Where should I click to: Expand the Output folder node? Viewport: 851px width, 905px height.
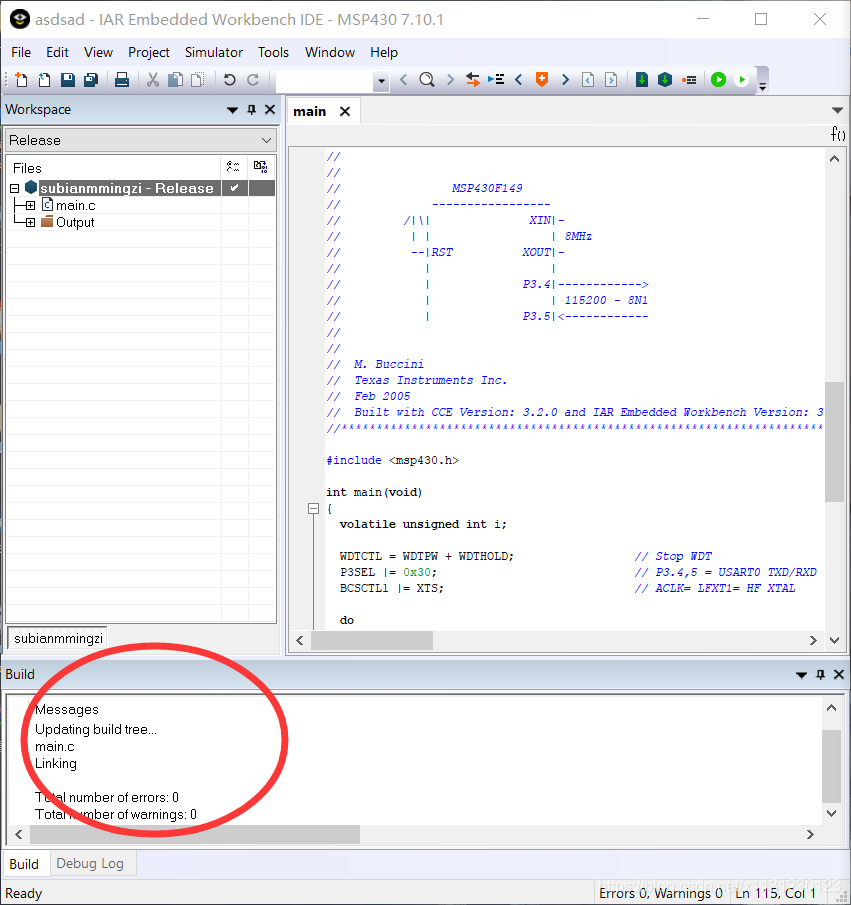coord(30,222)
